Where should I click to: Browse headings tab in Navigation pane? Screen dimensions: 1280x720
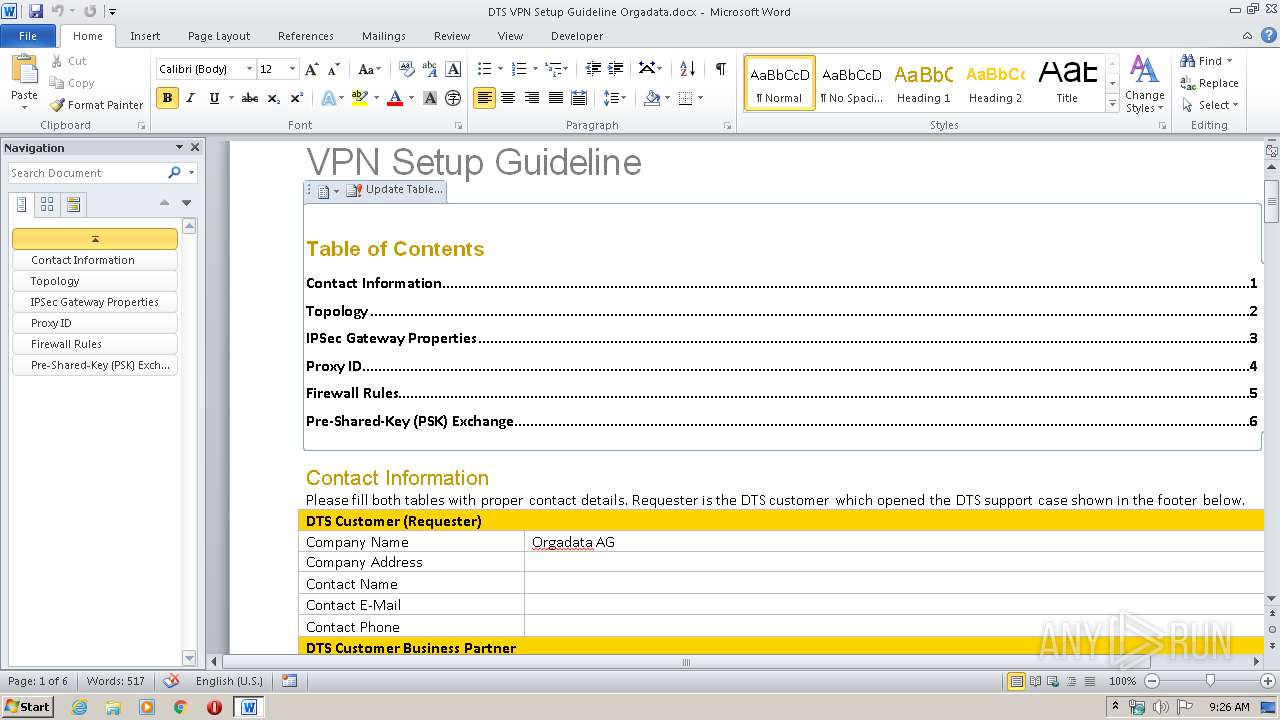coord(22,205)
